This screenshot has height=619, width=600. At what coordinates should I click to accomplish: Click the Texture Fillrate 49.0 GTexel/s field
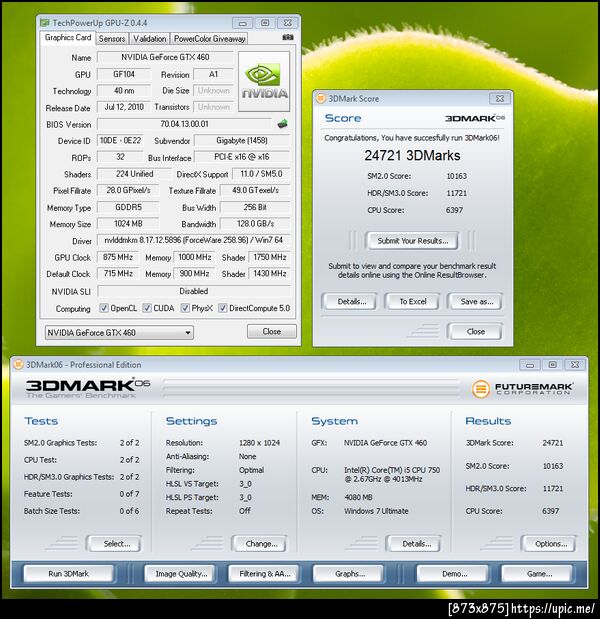point(255,190)
